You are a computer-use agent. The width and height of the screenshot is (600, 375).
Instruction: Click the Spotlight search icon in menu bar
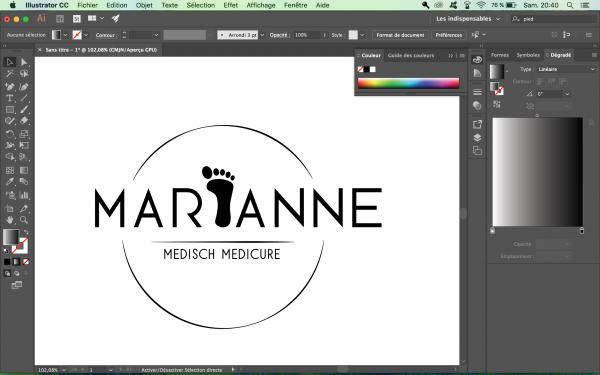click(570, 5)
